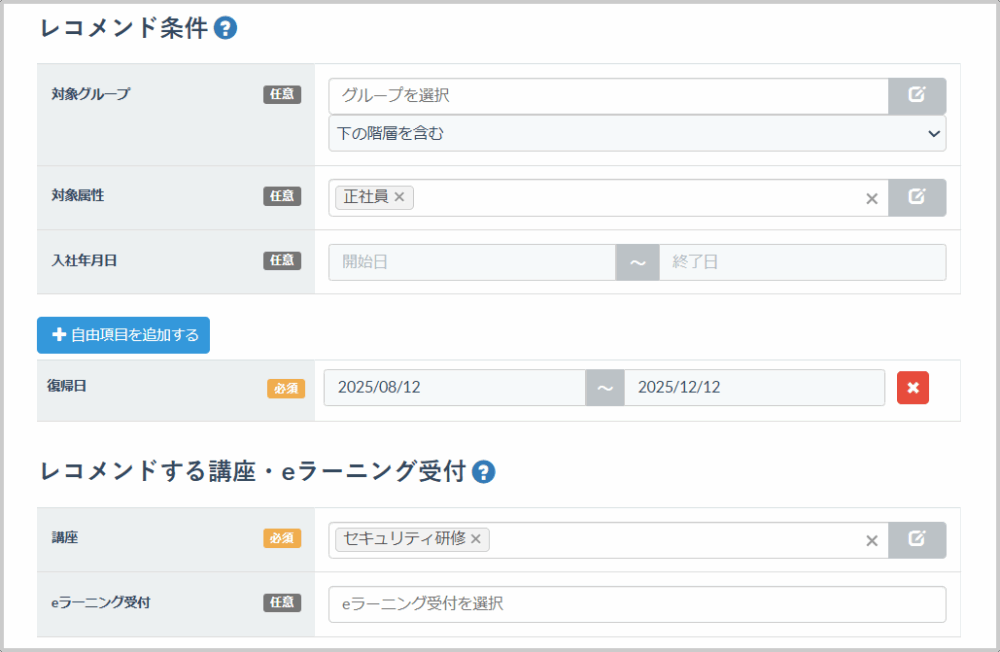Click the help icon beside レコメンドする講座・eラーニング受付
Image resolution: width=1000 pixels, height=652 pixels.
tap(484, 472)
